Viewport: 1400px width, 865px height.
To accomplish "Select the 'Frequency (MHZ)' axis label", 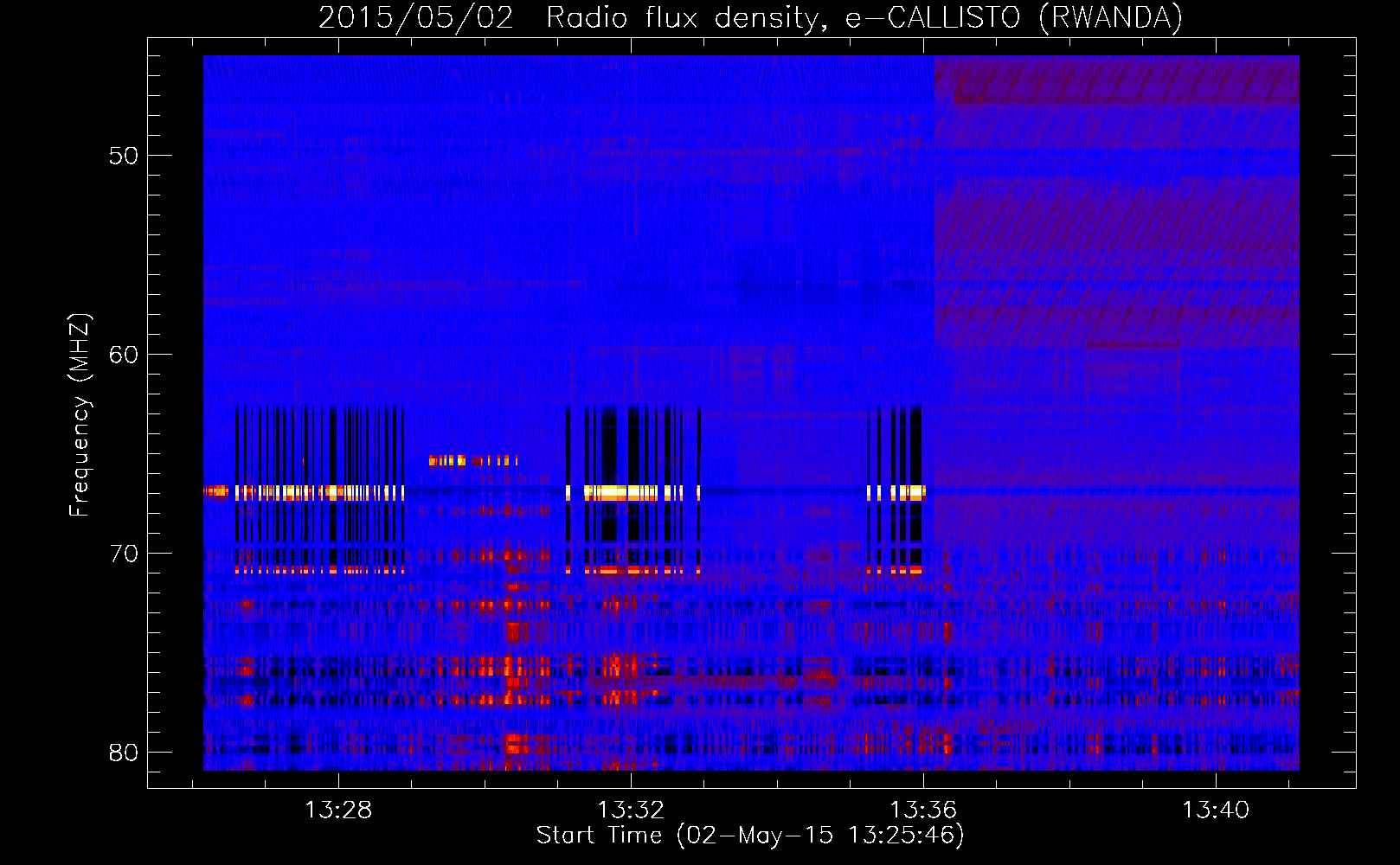I will point(79,415).
